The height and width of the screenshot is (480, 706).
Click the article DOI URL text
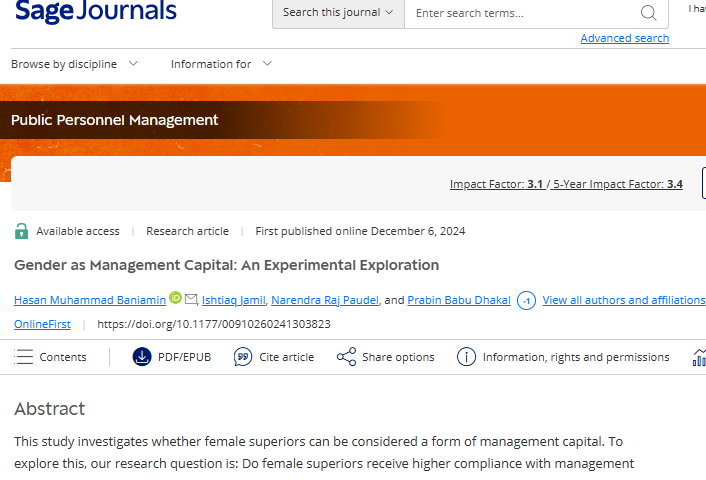[214, 324]
